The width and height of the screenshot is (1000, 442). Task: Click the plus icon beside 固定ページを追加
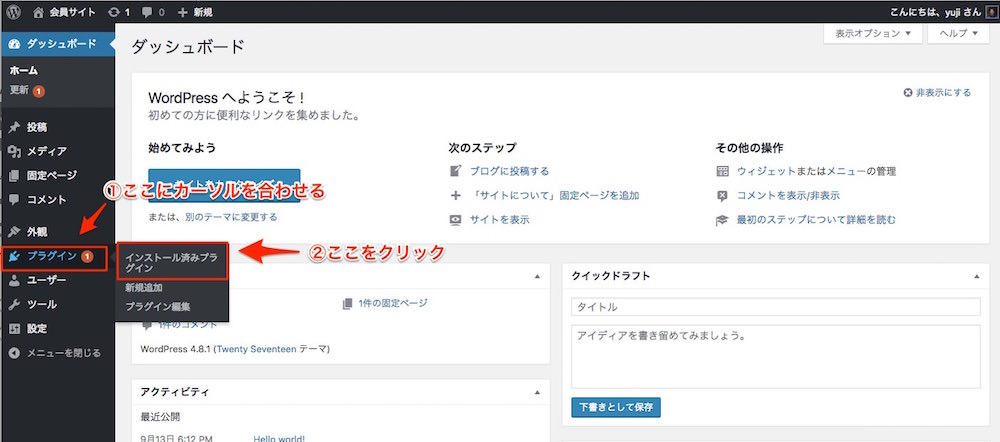[x=455, y=195]
